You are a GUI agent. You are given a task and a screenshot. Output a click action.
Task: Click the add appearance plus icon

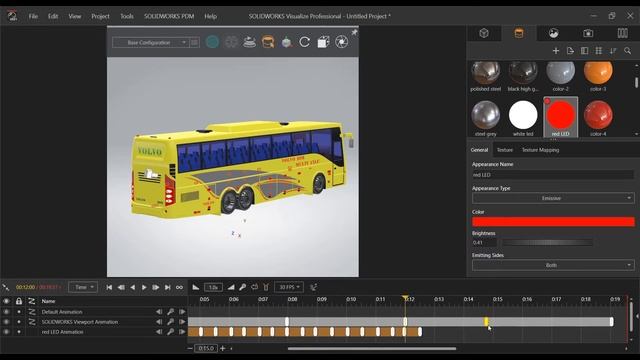[556, 51]
